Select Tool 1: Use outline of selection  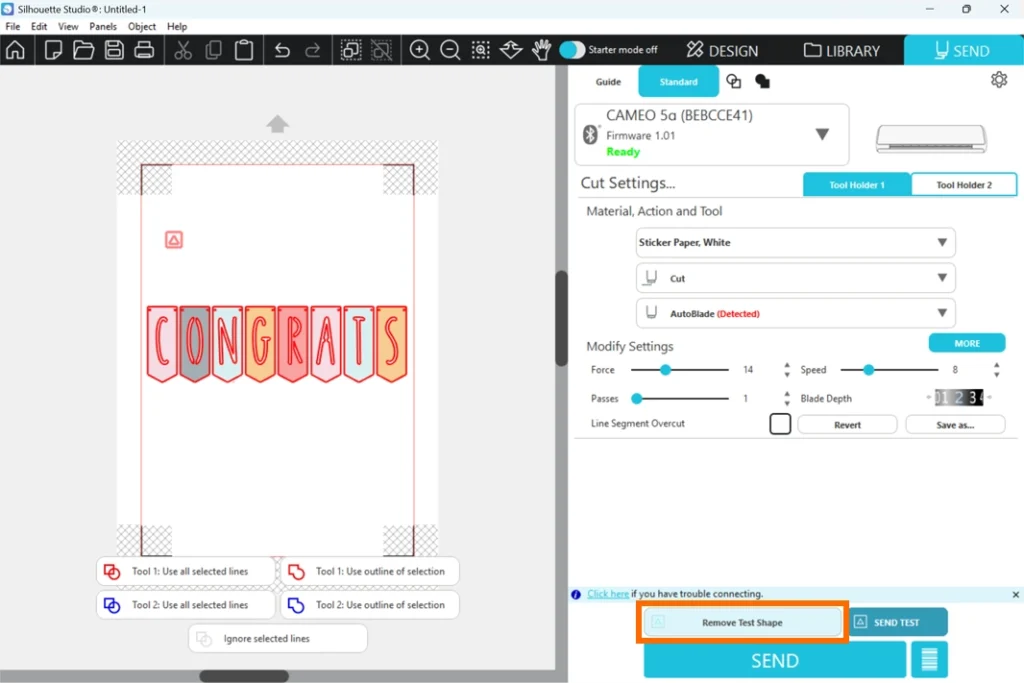click(370, 571)
